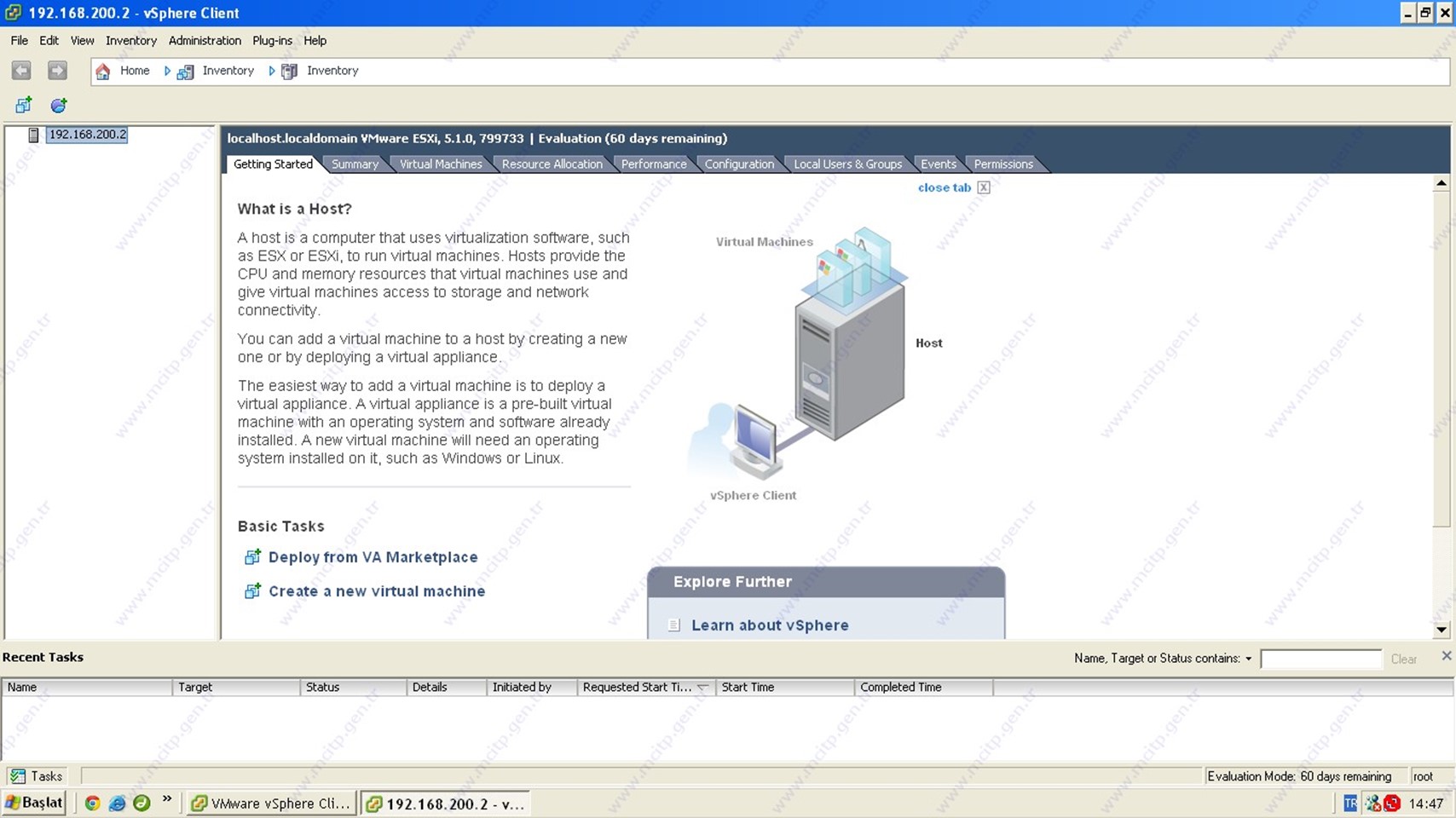The width and height of the screenshot is (1456, 818).
Task: Go to Local Users & Groups tab
Action: click(847, 164)
